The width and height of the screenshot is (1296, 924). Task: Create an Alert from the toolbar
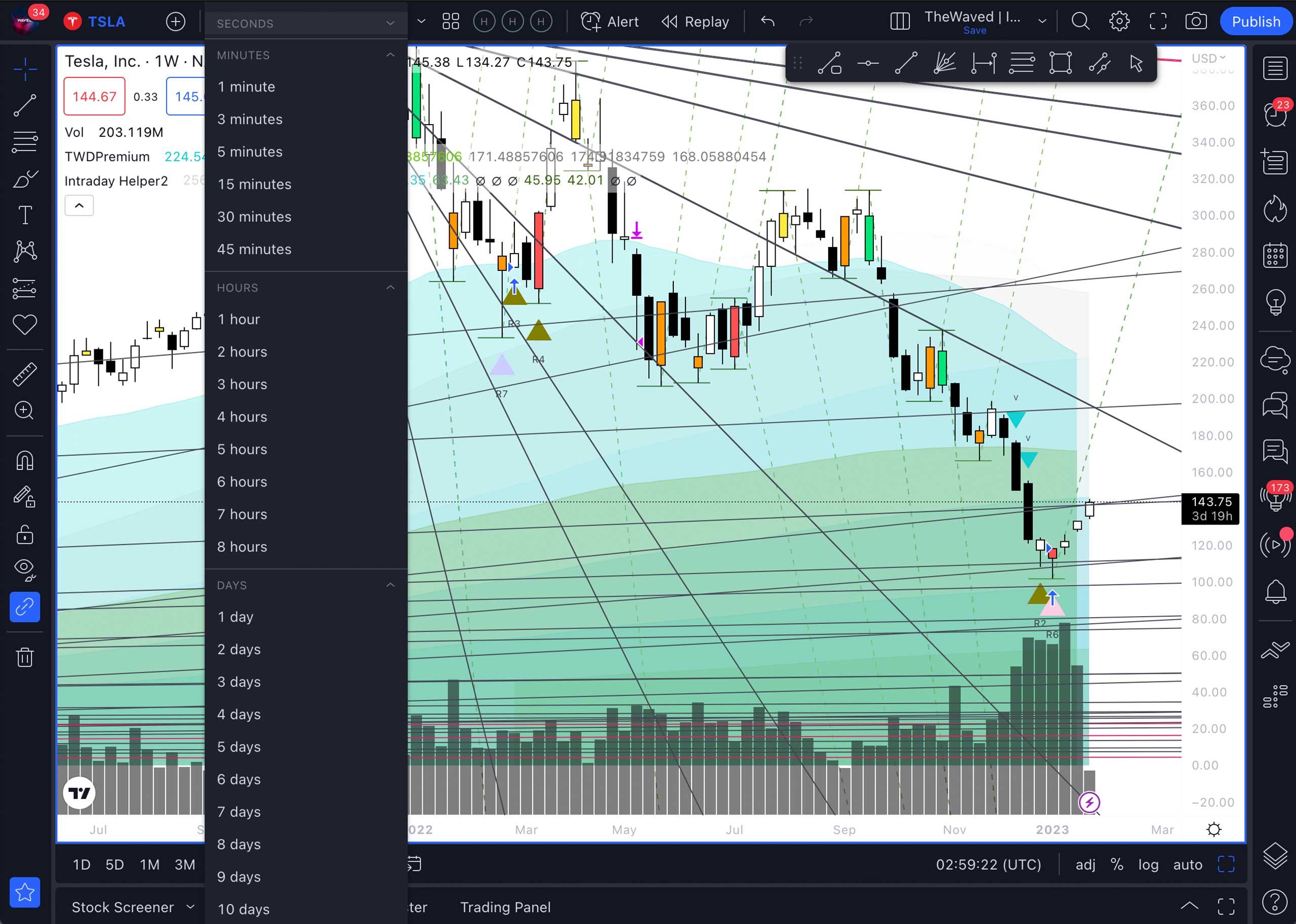pos(610,22)
